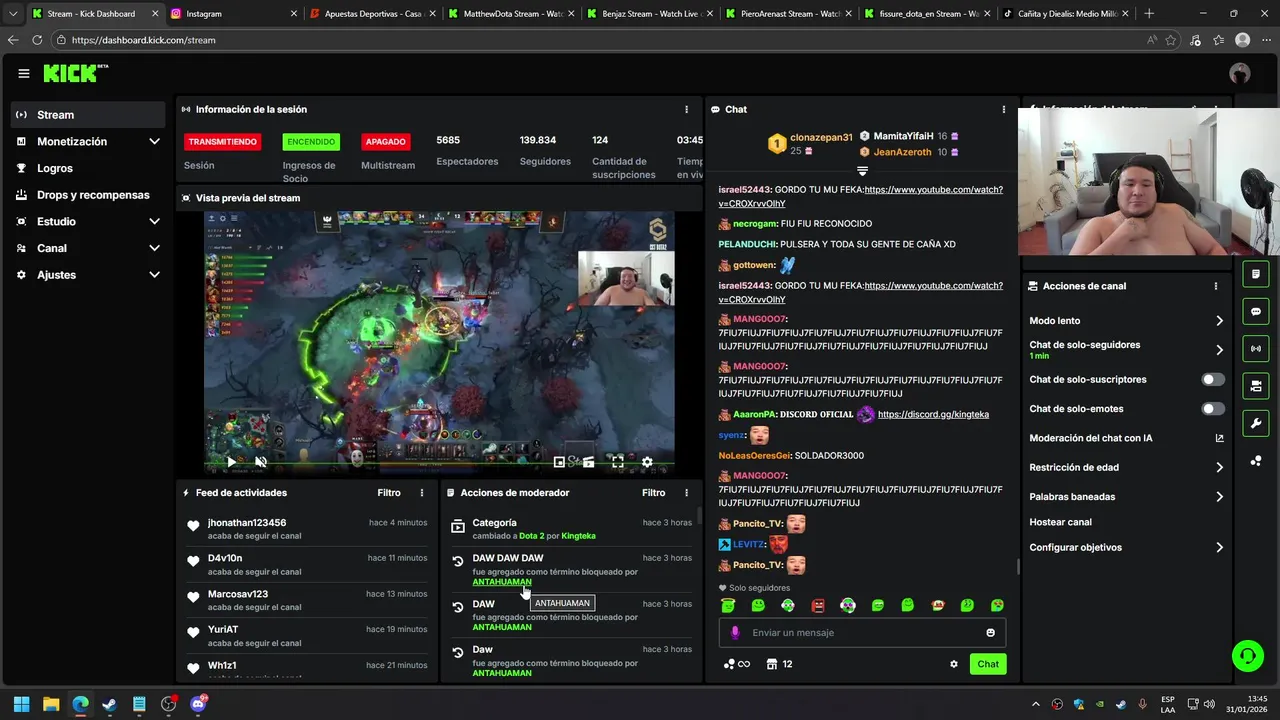Image resolution: width=1280 pixels, height=720 pixels.
Task: Open Acciones de canal three-dot menu
Action: pyautogui.click(x=1216, y=286)
